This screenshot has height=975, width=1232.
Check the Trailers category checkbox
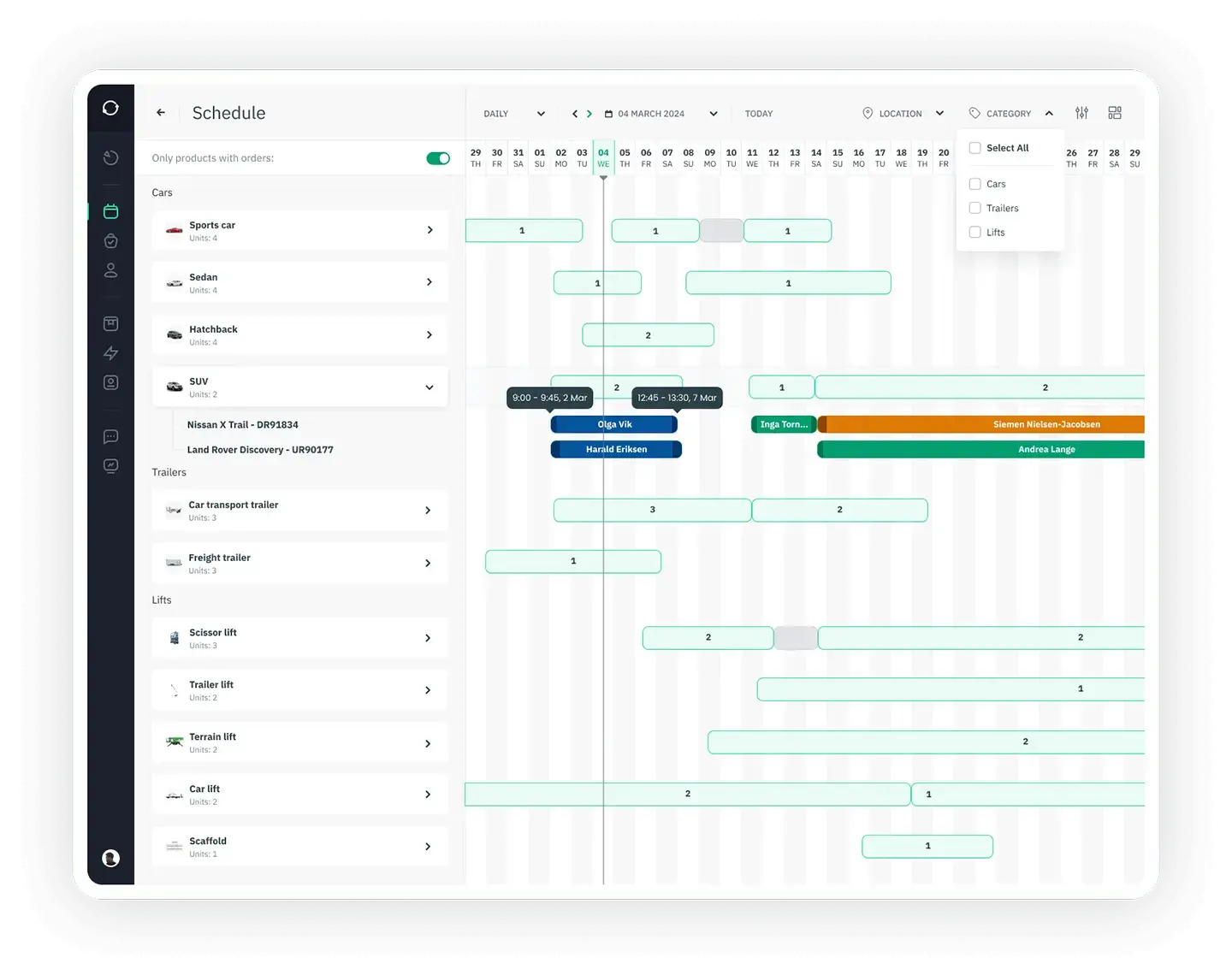click(x=974, y=208)
